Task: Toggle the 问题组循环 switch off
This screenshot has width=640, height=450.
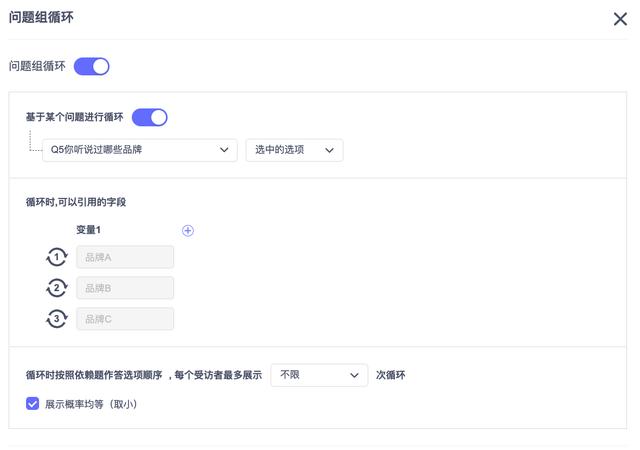Action: [x=91, y=66]
